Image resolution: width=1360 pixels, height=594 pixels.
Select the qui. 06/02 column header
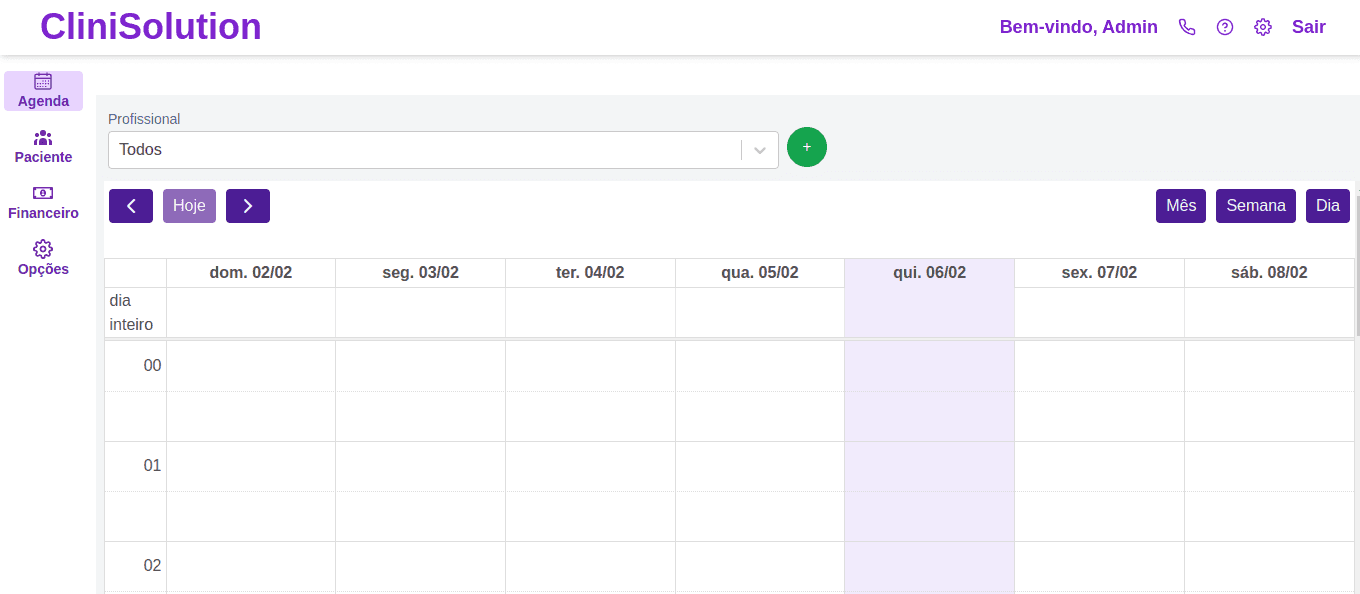click(x=929, y=273)
